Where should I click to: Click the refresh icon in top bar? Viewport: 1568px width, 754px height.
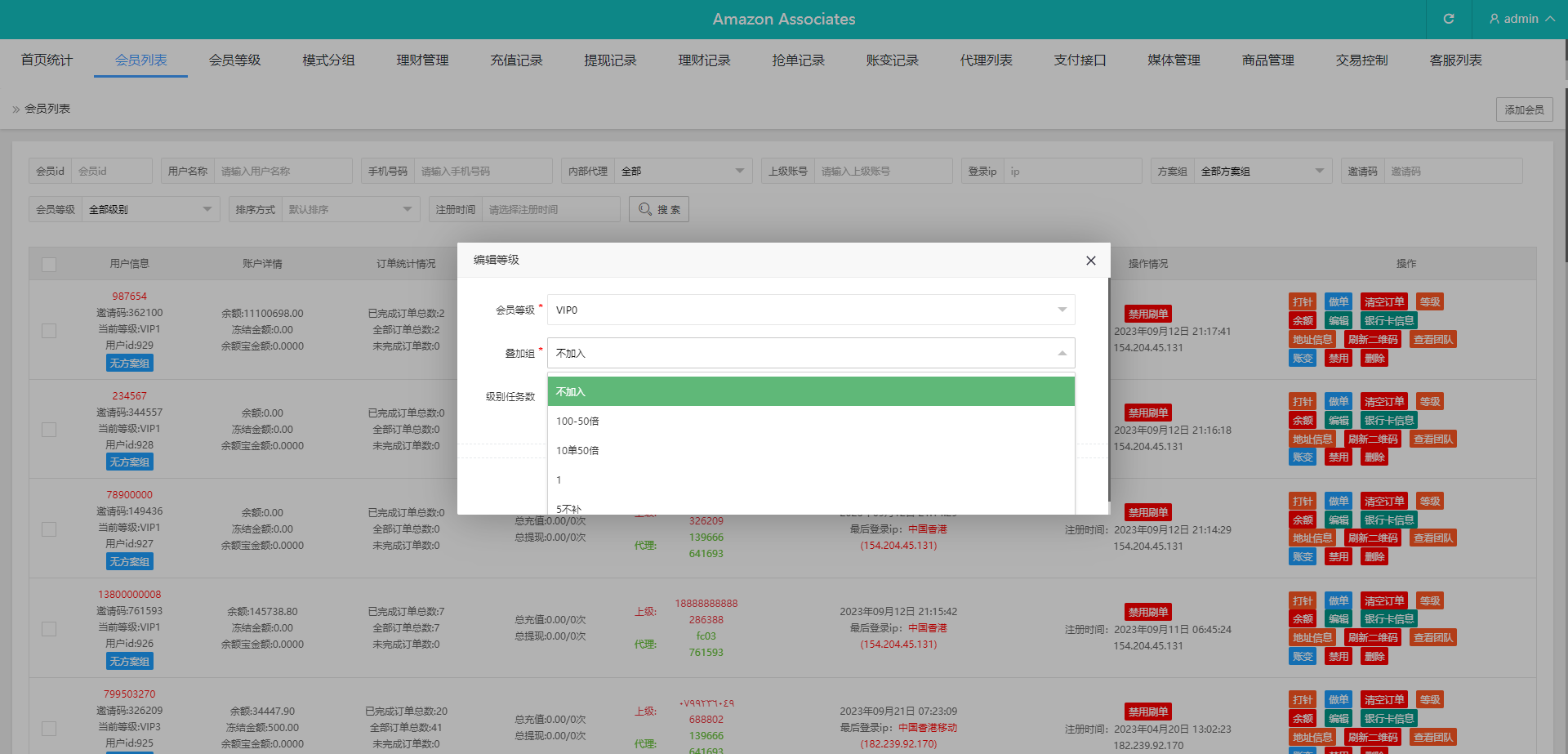pyautogui.click(x=1449, y=19)
